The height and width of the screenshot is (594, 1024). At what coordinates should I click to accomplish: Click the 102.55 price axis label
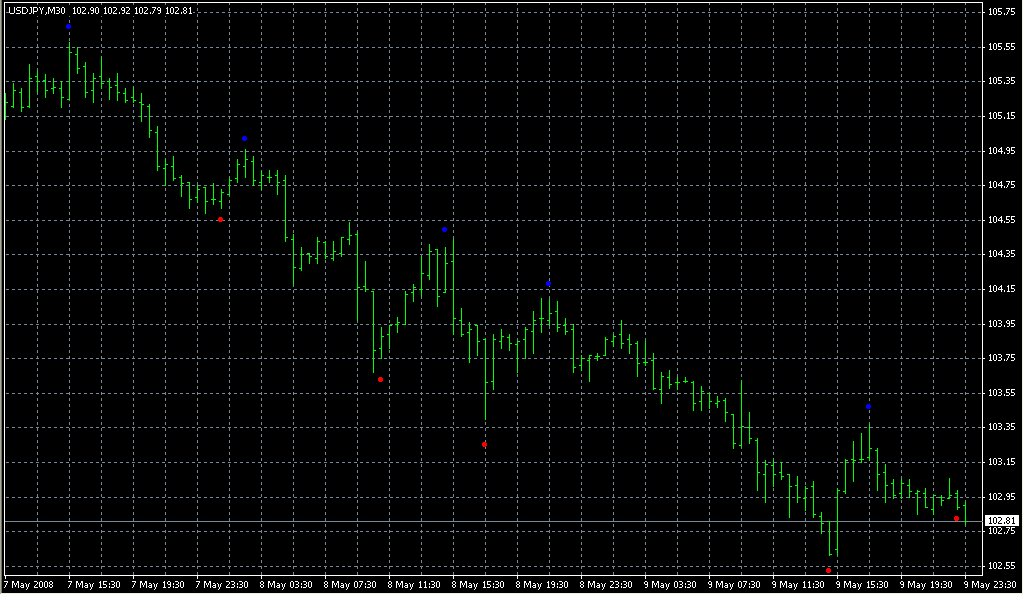click(x=1001, y=567)
